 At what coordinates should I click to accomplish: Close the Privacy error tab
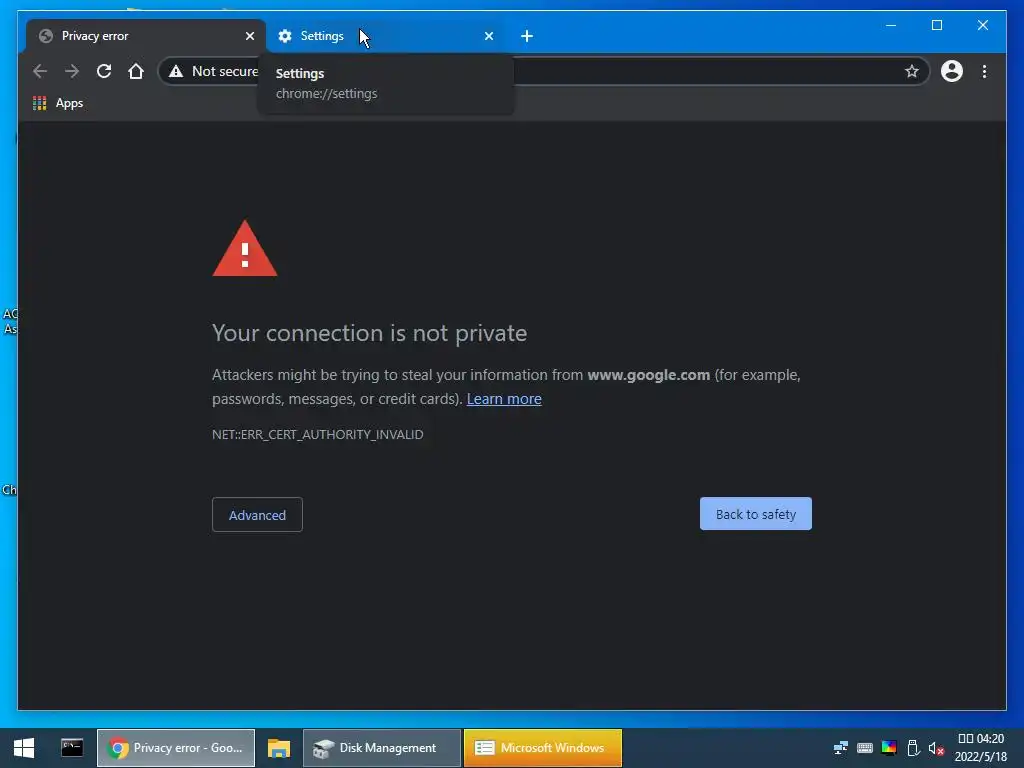pos(249,36)
